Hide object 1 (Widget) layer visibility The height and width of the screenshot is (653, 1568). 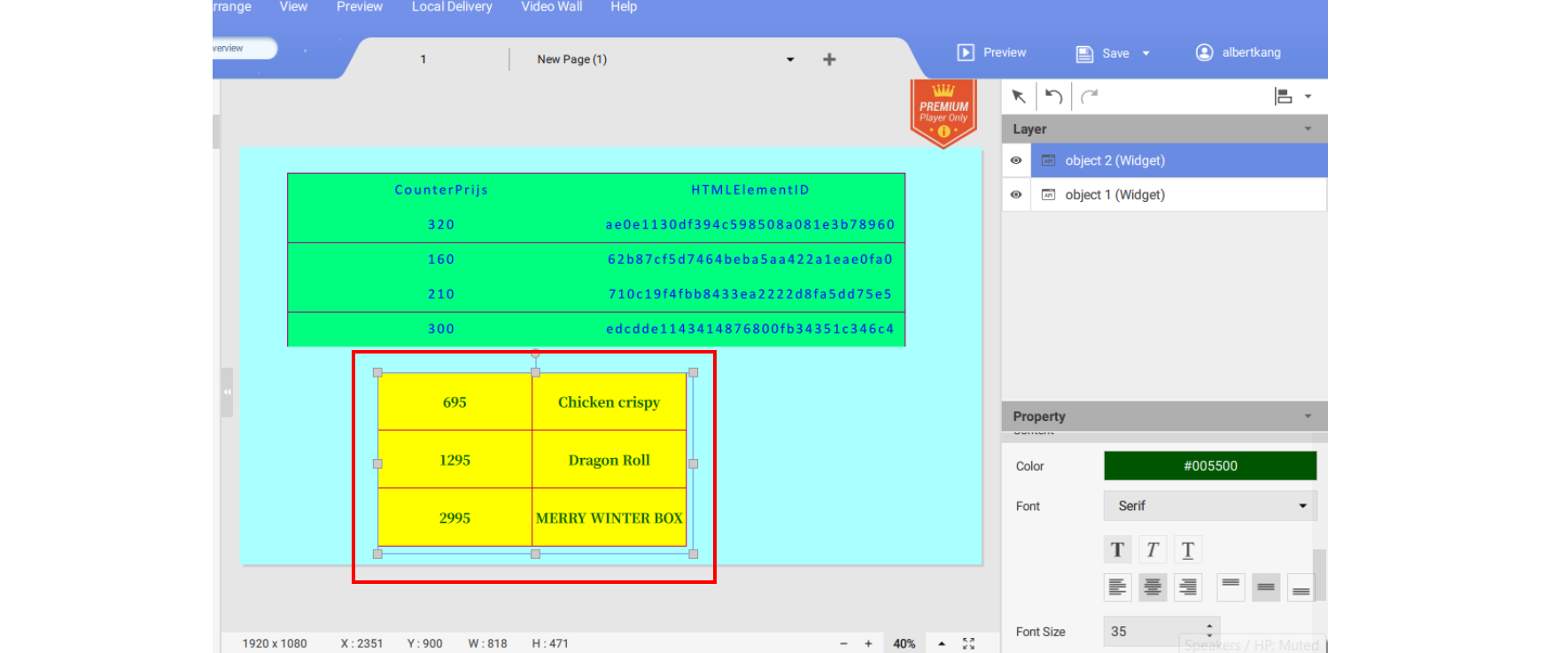1016,195
